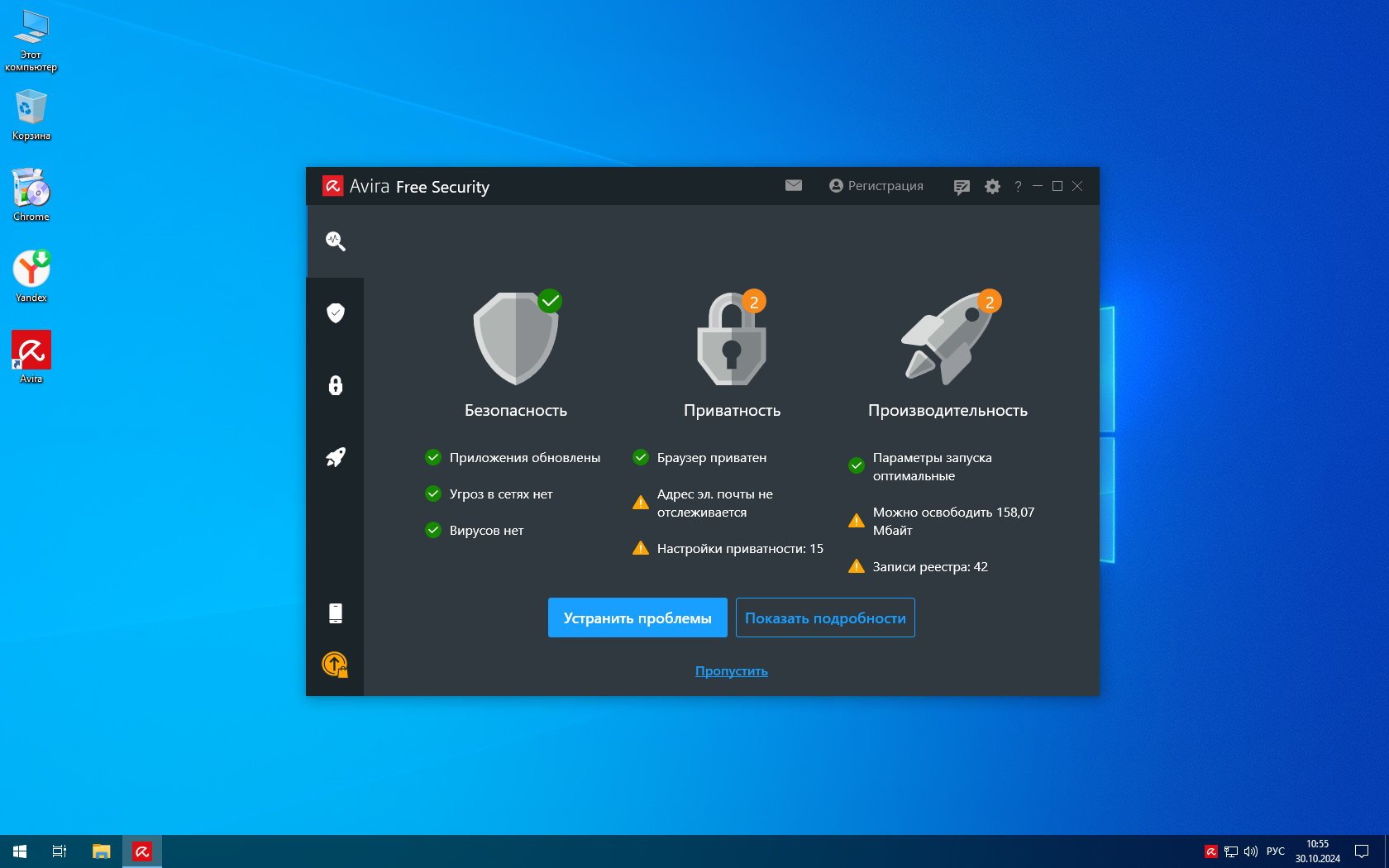Open Avira settings gear icon
Screen dimensions: 1389x868
pos(992,187)
